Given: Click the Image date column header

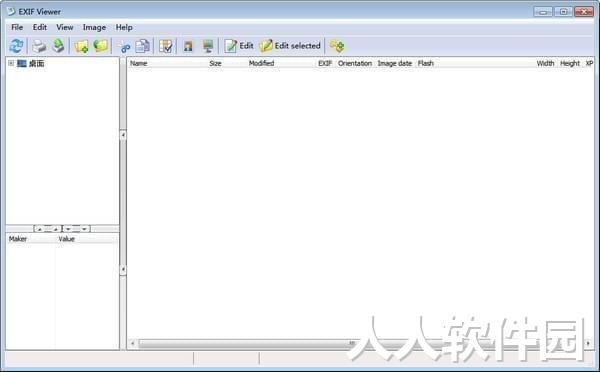Looking at the screenshot, I should [x=395, y=63].
